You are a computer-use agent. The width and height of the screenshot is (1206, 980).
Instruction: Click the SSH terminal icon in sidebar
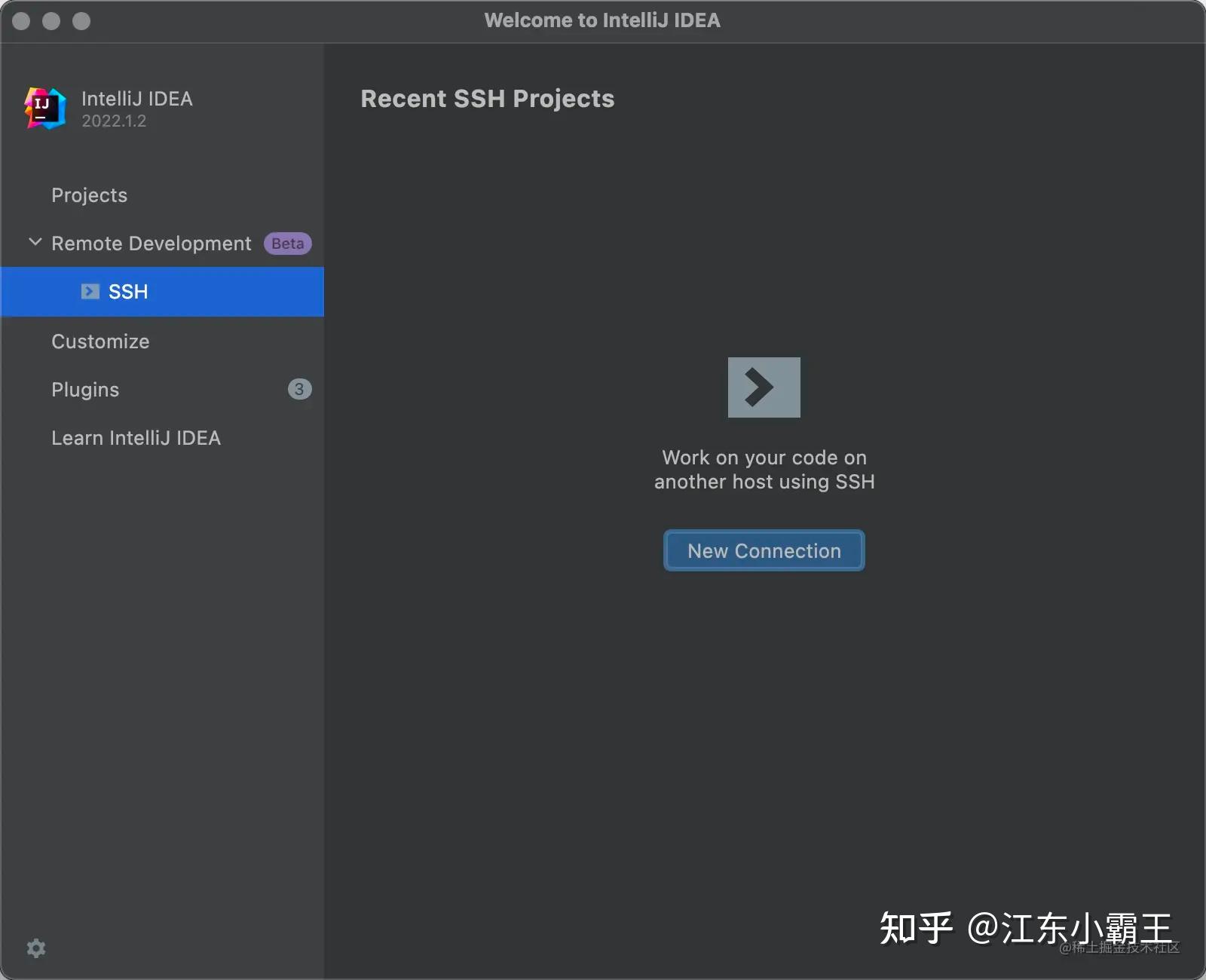pos(90,291)
